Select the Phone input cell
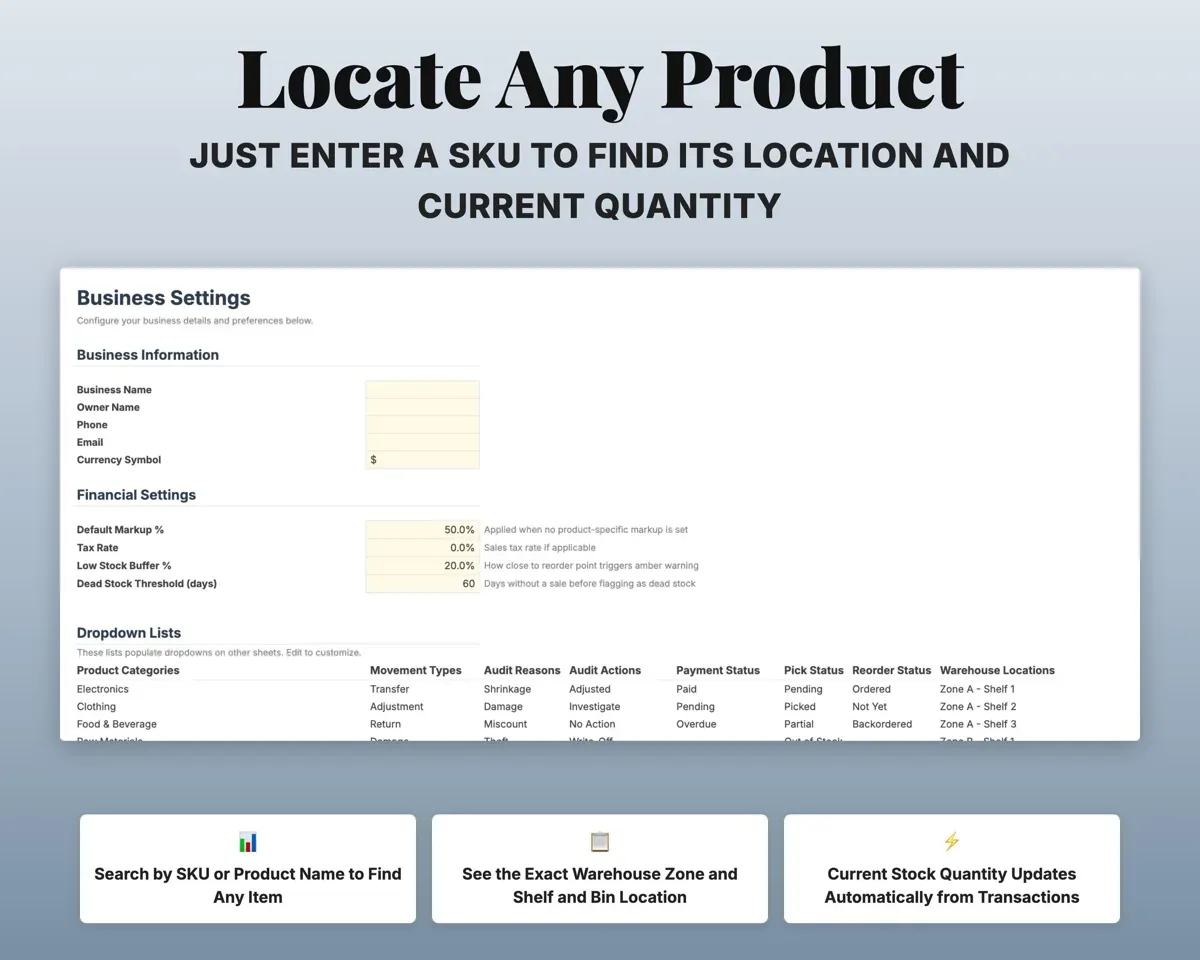1200x960 pixels. tap(422, 425)
